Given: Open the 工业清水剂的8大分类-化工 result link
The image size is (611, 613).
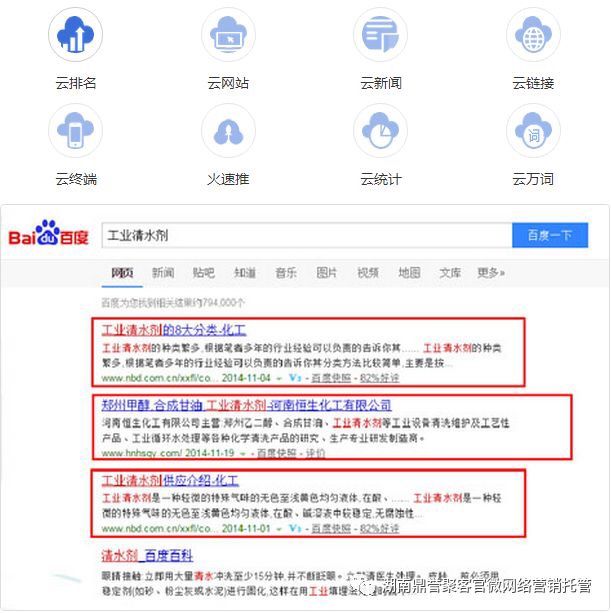Looking at the screenshot, I should [174, 330].
